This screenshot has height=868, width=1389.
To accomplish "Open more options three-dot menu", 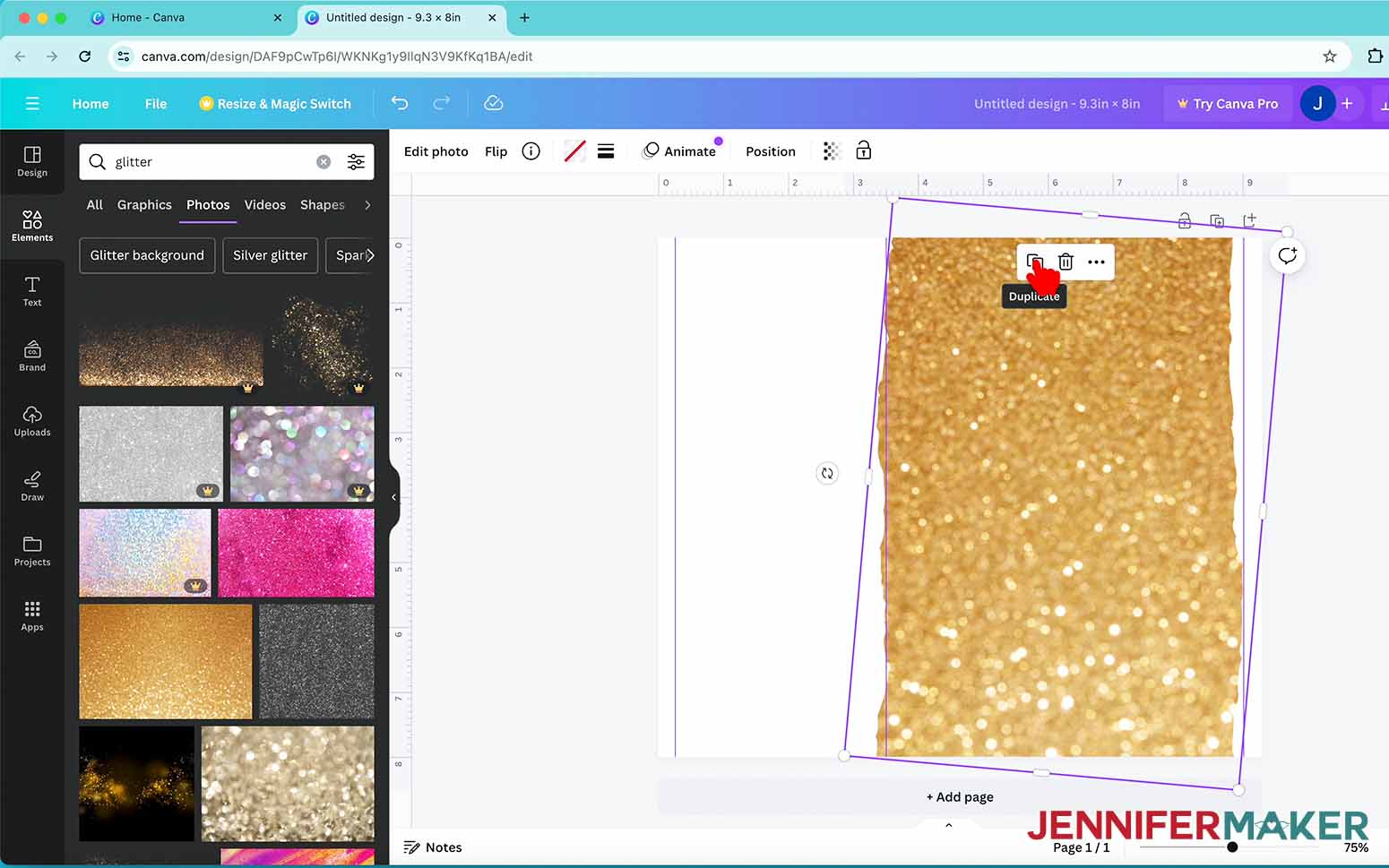I will pos(1096,262).
